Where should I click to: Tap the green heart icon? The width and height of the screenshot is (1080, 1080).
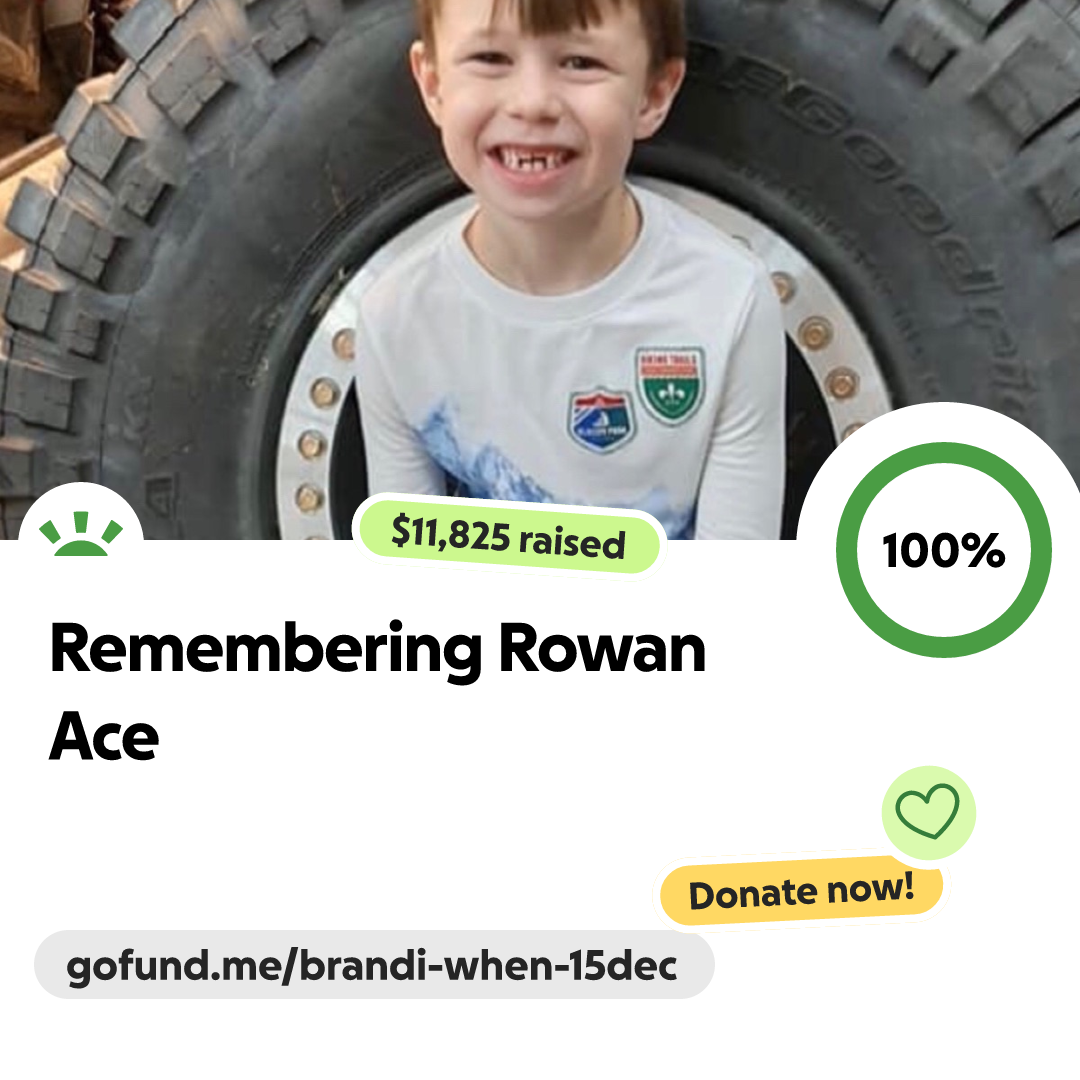pos(928,811)
